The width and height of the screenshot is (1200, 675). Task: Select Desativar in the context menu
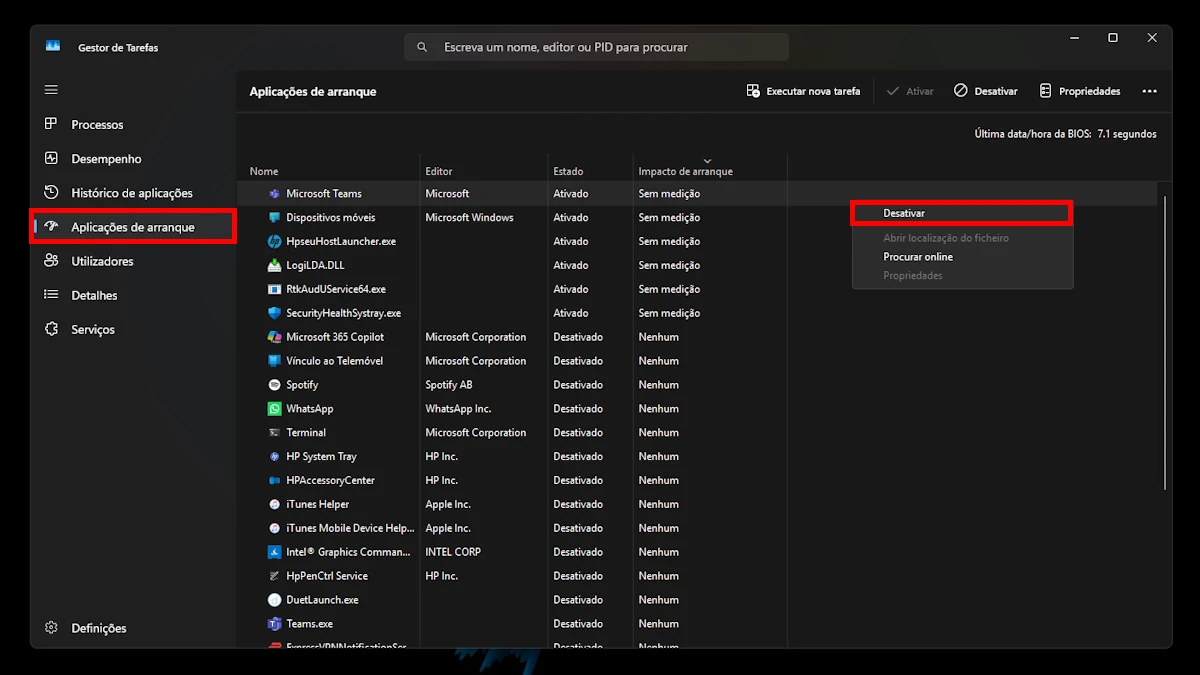(904, 213)
